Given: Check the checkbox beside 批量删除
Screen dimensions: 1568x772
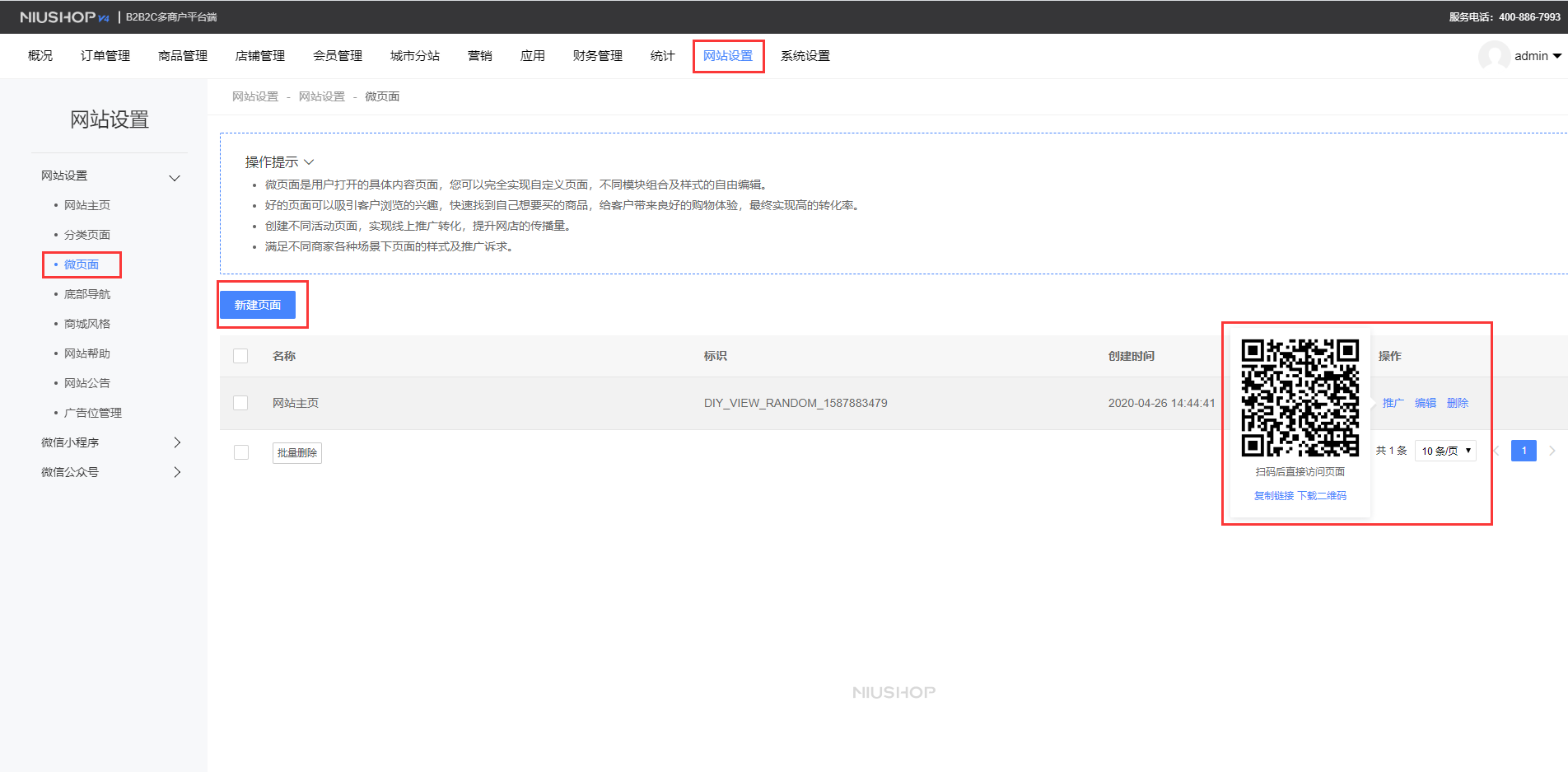Looking at the screenshot, I should 241,452.
